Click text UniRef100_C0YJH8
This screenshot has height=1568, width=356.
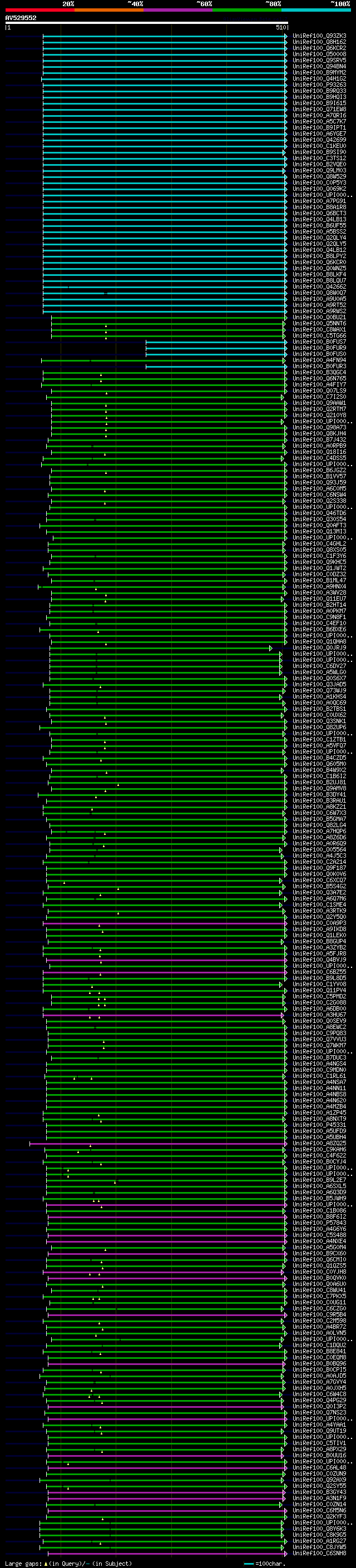click(x=319, y=1272)
